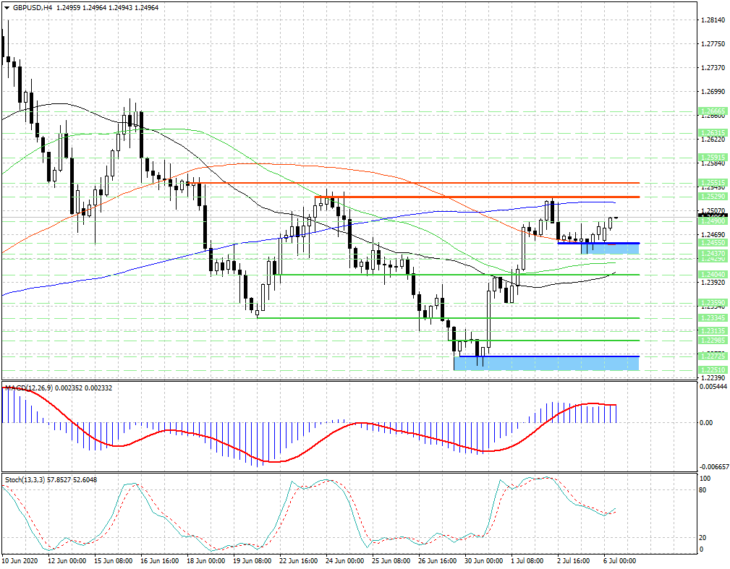Select the 1.26665 green price level label

(x=713, y=112)
